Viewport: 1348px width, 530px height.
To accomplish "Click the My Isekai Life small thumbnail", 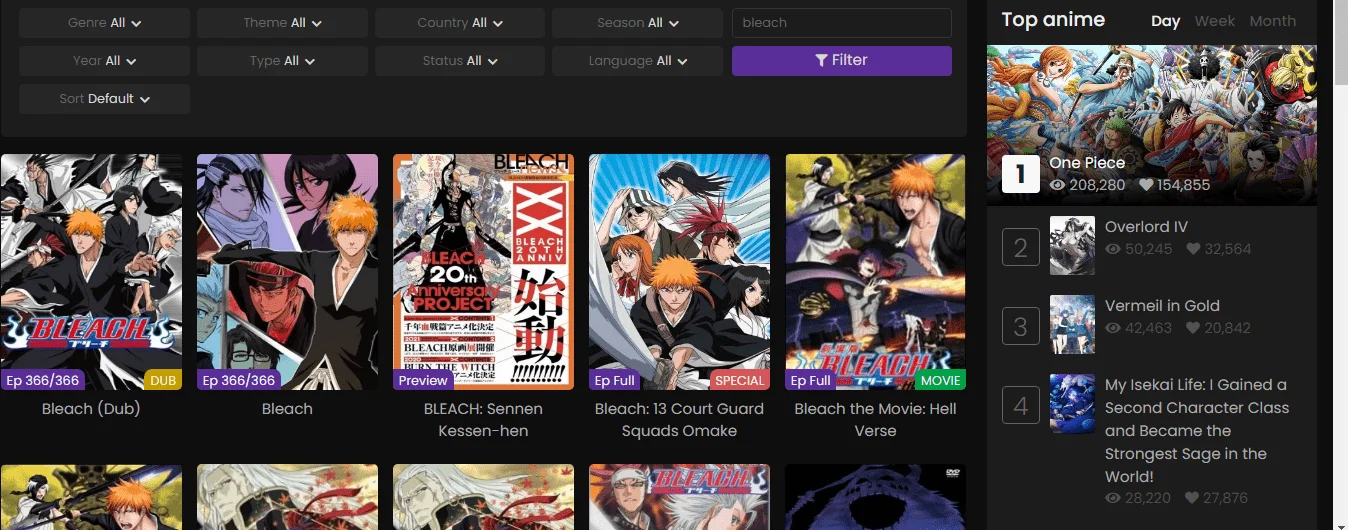I will [1072, 404].
